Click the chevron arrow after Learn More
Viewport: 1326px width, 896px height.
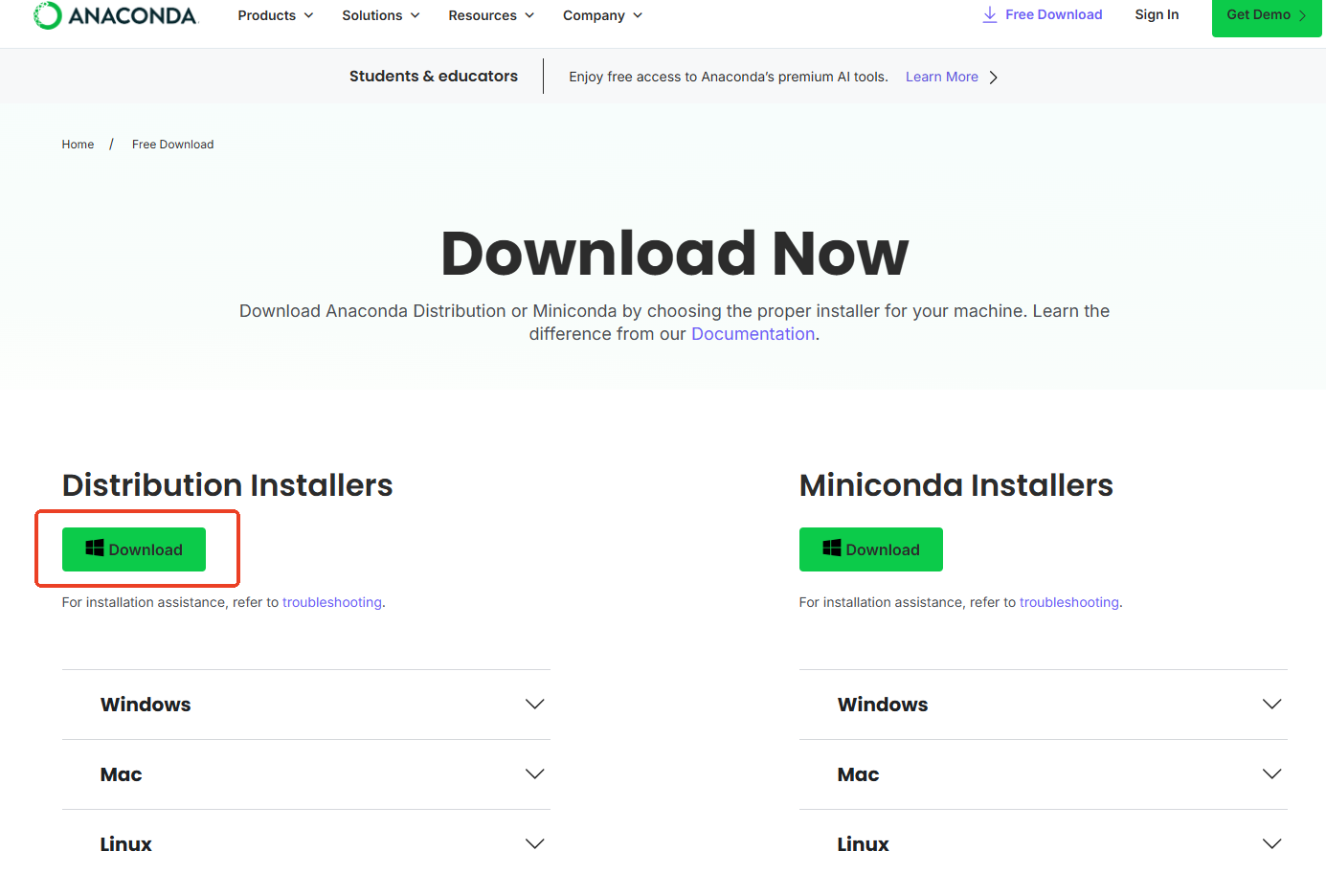click(x=994, y=77)
